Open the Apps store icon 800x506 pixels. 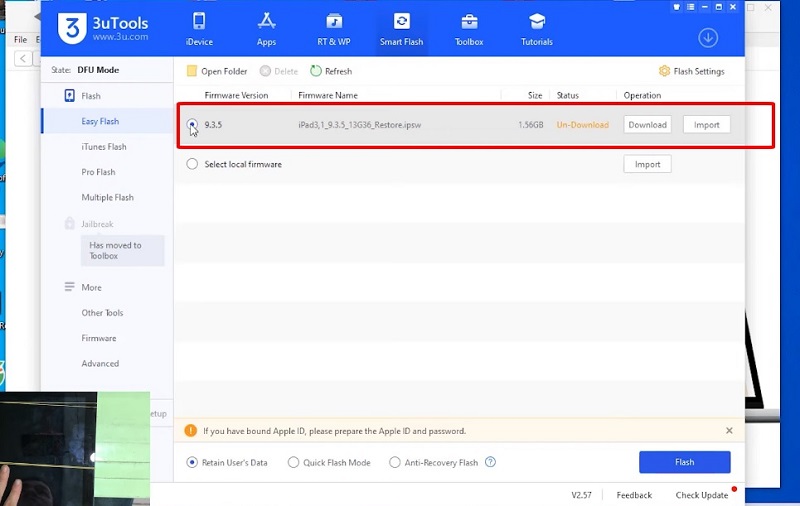coord(266,22)
